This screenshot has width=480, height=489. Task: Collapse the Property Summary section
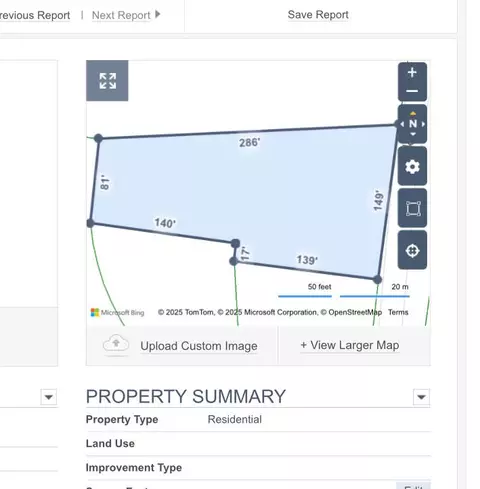421,397
